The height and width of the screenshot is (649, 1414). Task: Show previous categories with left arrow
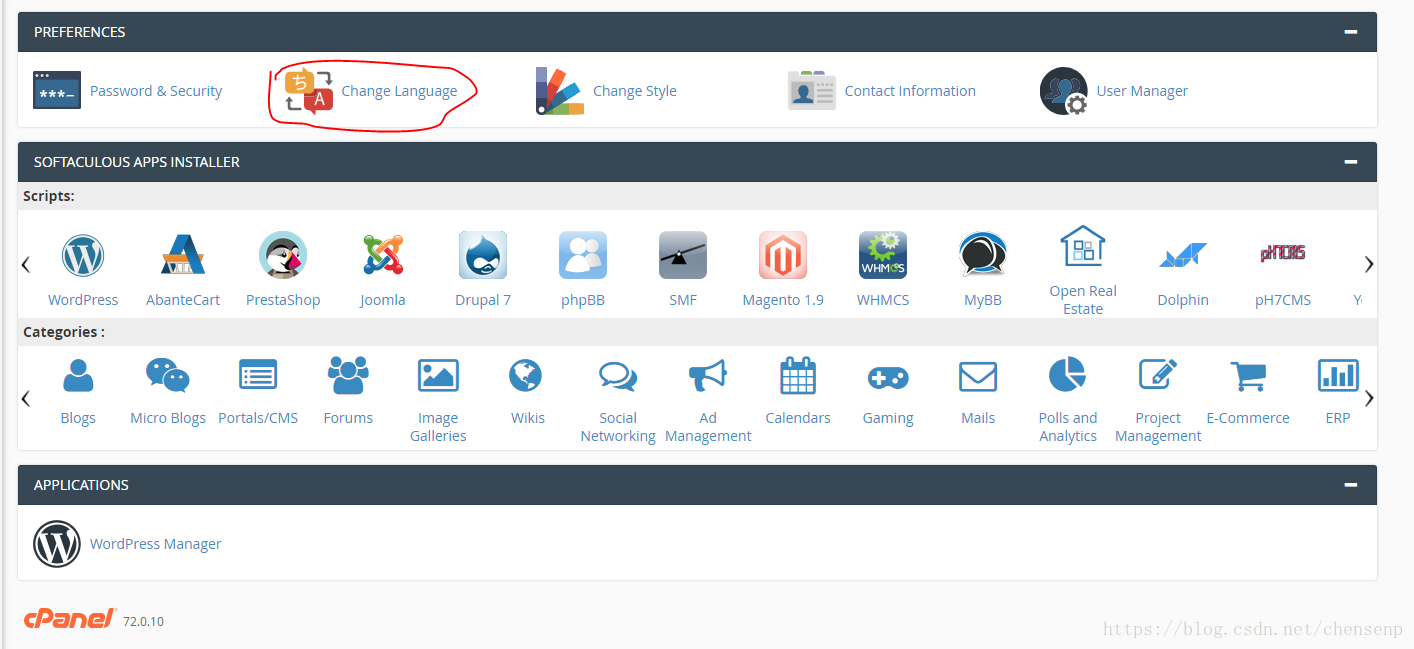[26, 398]
